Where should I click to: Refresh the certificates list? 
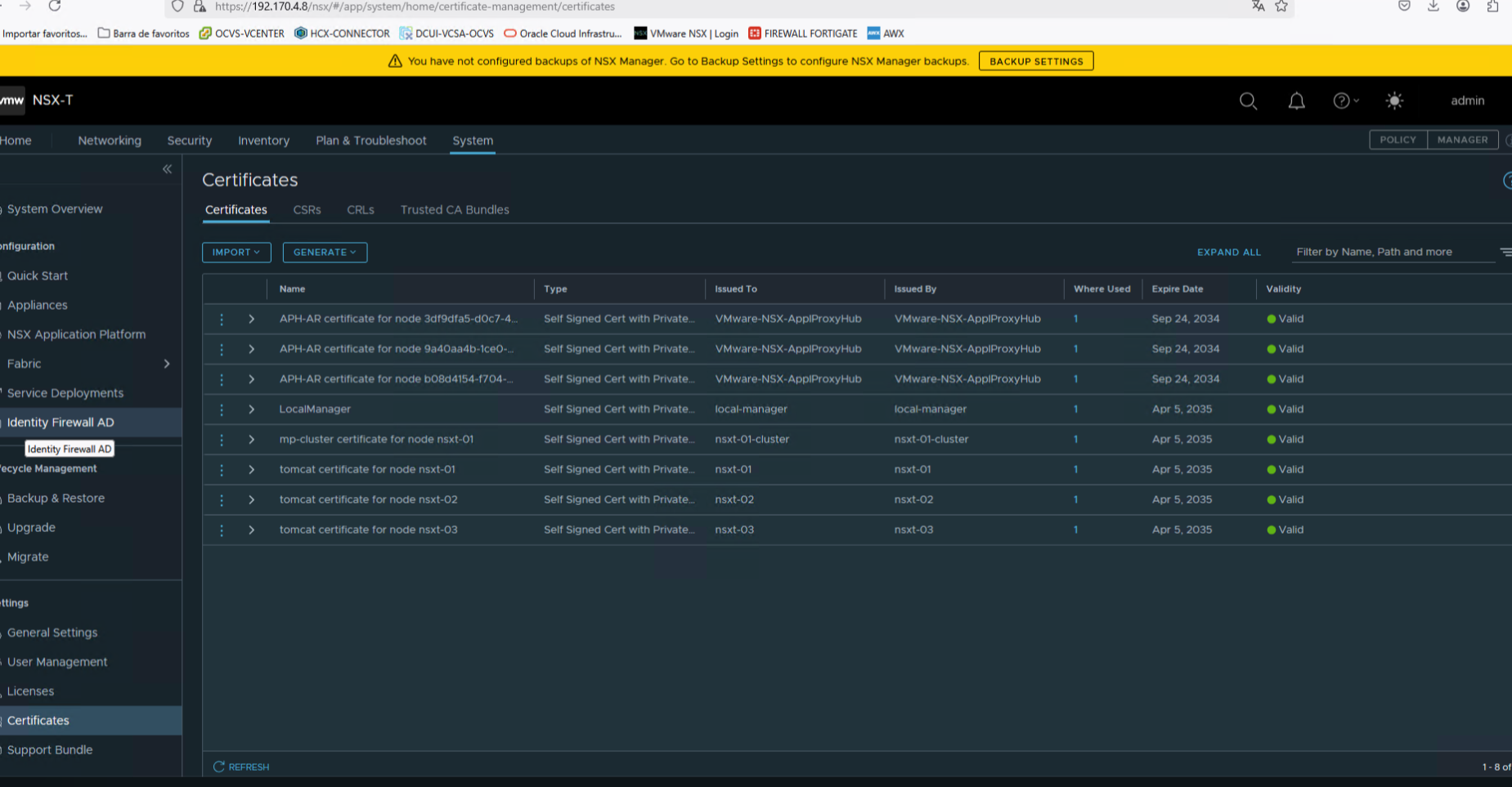[x=241, y=767]
